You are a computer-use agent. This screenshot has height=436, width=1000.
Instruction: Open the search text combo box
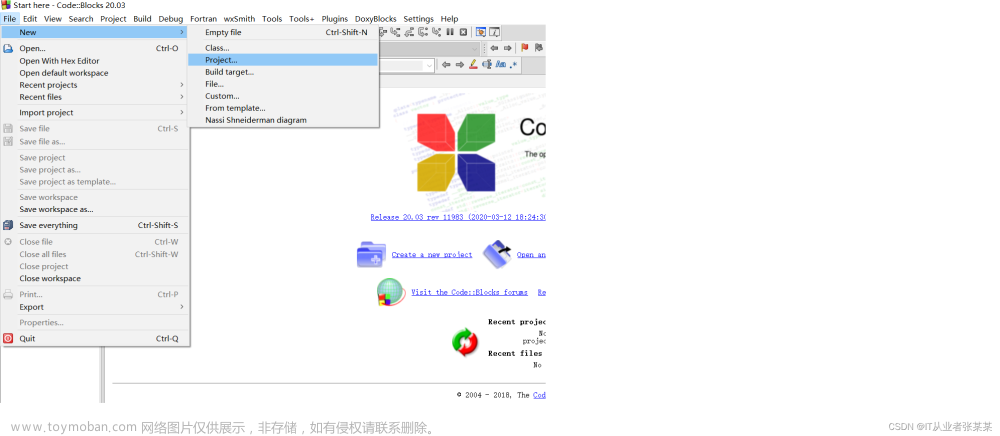click(407, 65)
